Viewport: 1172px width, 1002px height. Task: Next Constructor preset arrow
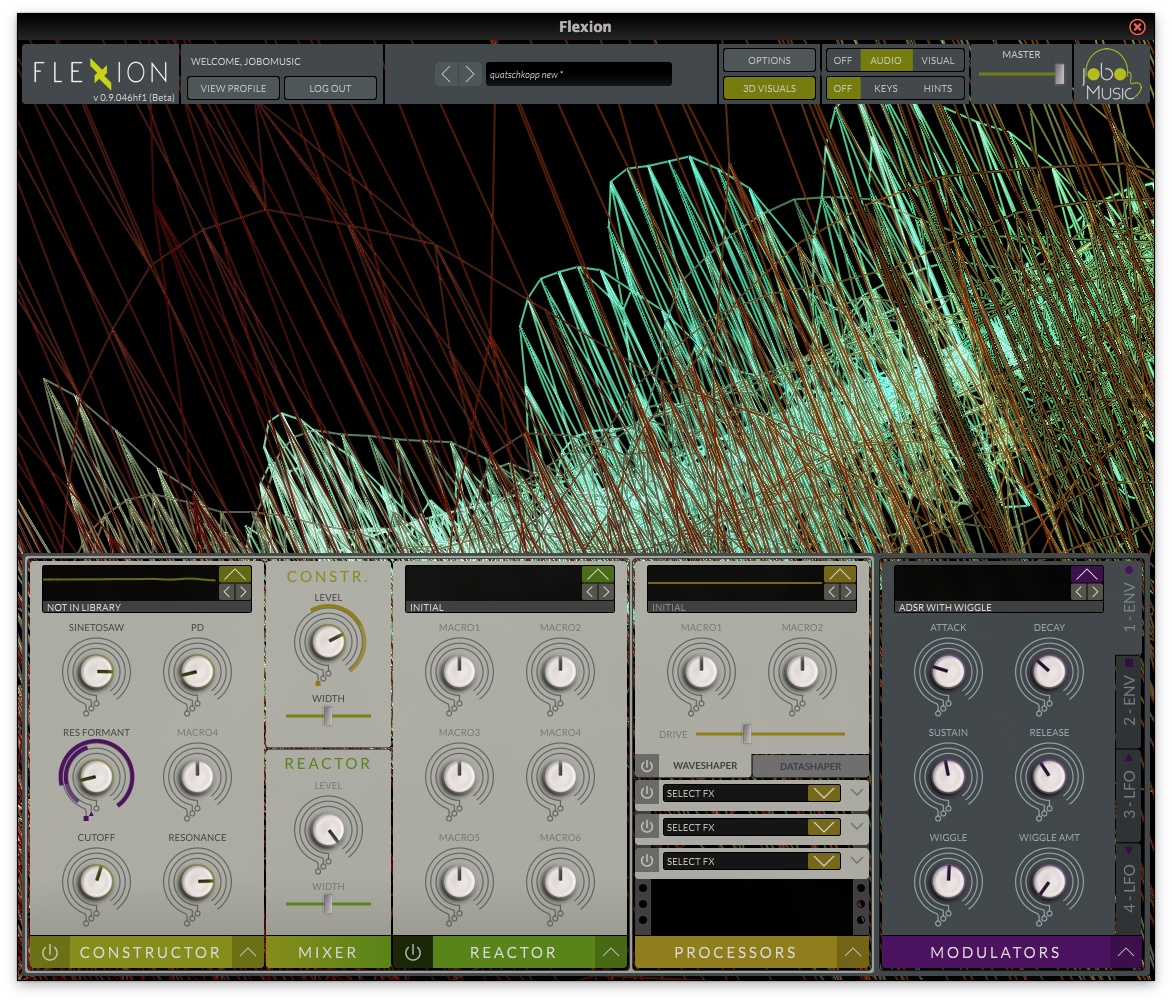[243, 592]
